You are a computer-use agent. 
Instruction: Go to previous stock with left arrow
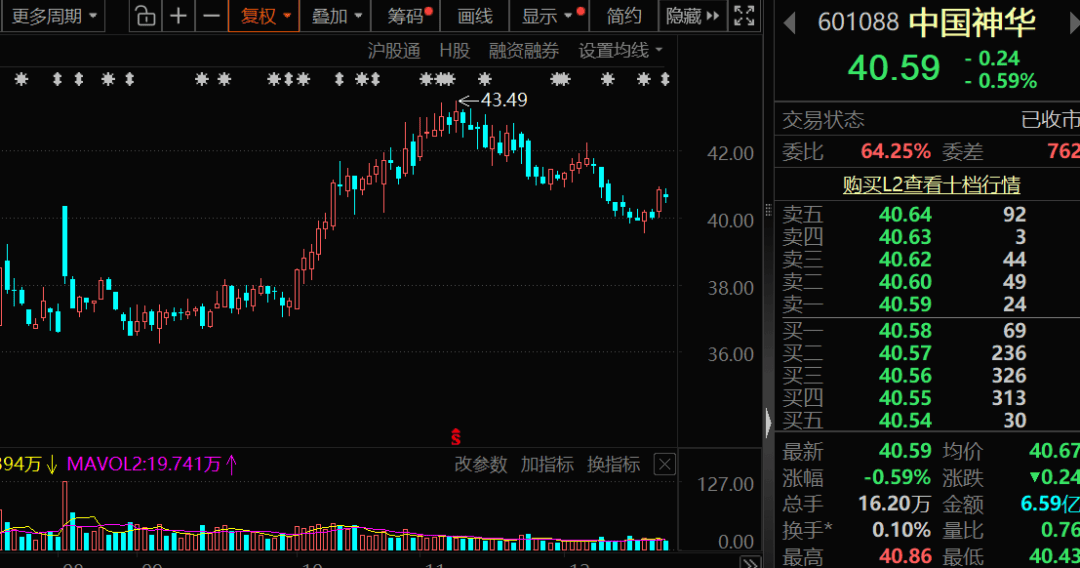point(789,21)
